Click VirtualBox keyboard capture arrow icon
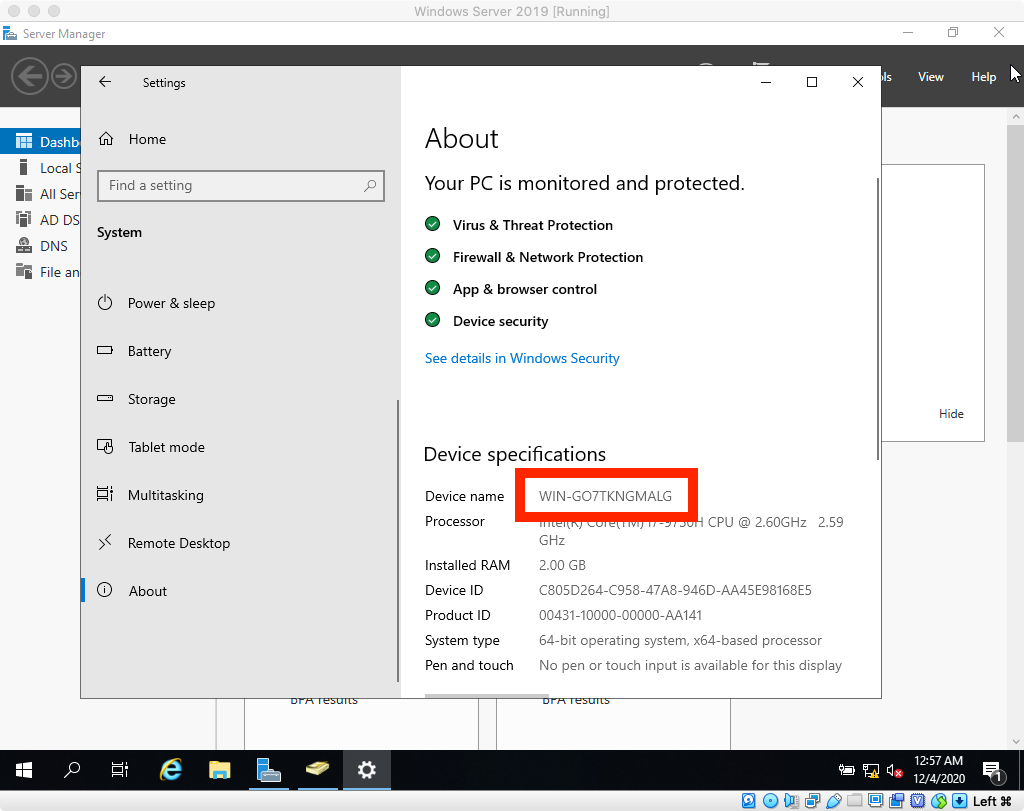Screen dimensions: 1024x811 pyautogui.click(x=960, y=801)
